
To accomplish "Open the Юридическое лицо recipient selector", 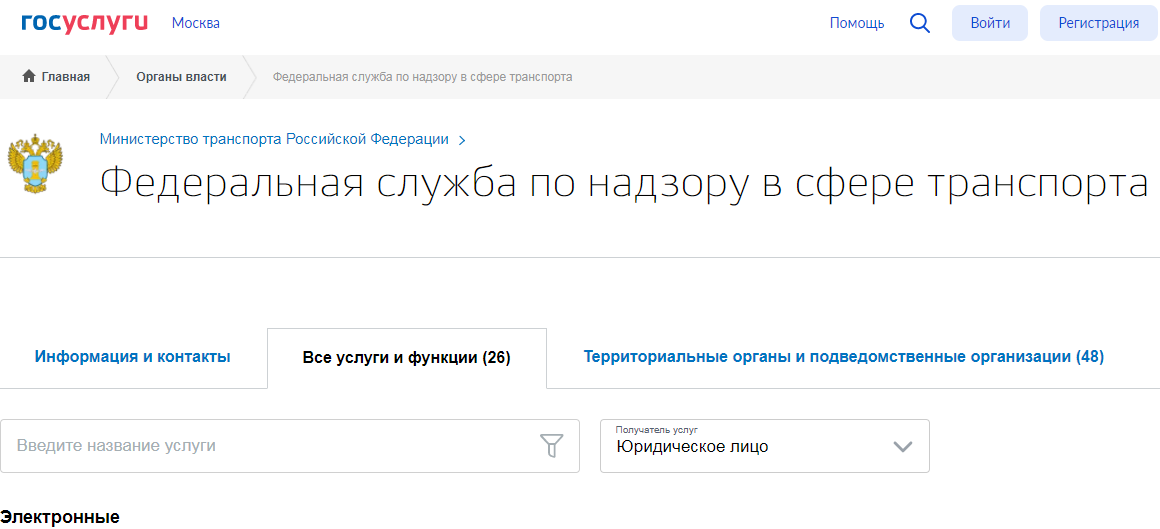I will click(x=750, y=447).
